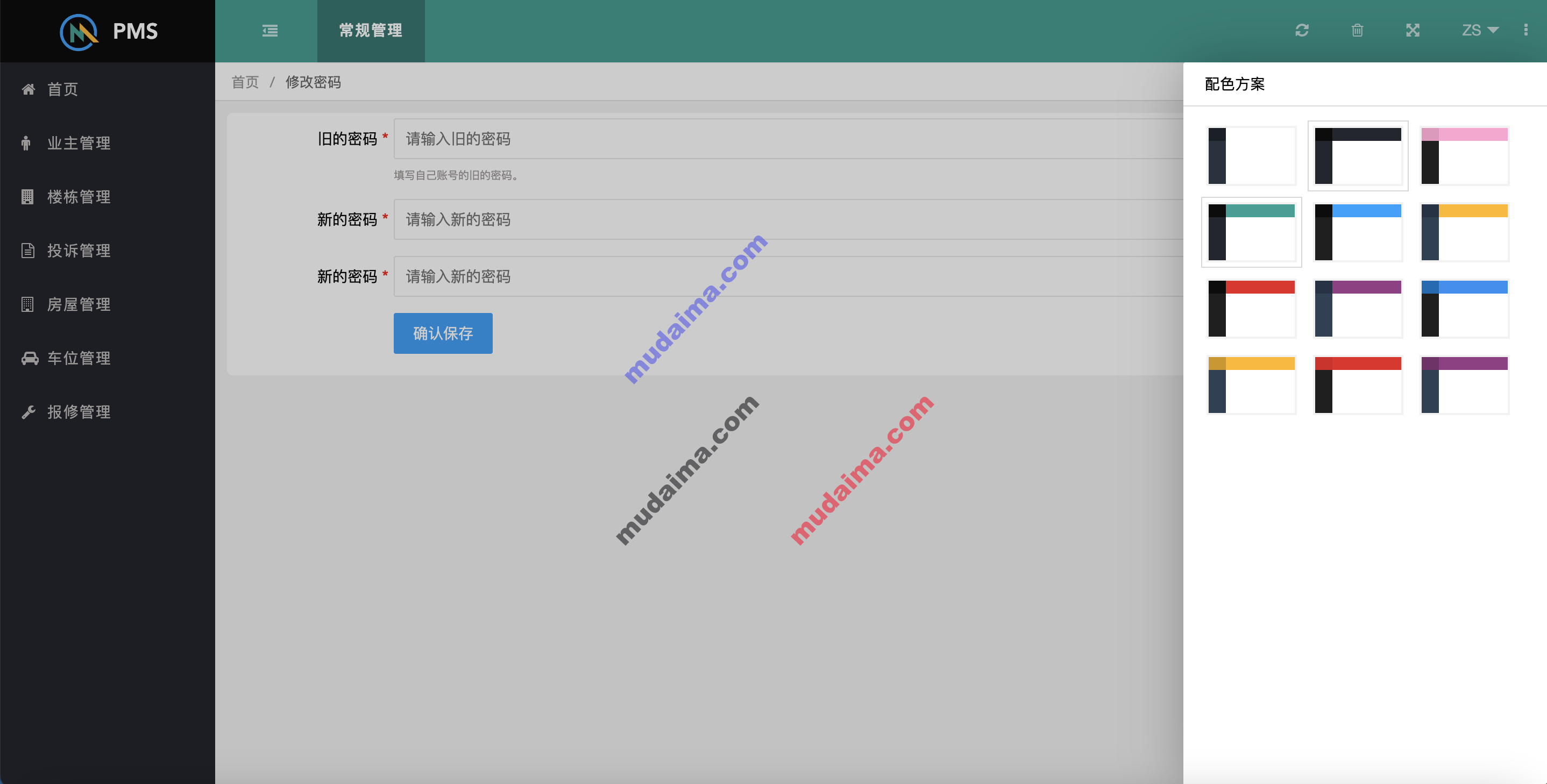Select the purple header with navy logo theme

tap(1357, 309)
